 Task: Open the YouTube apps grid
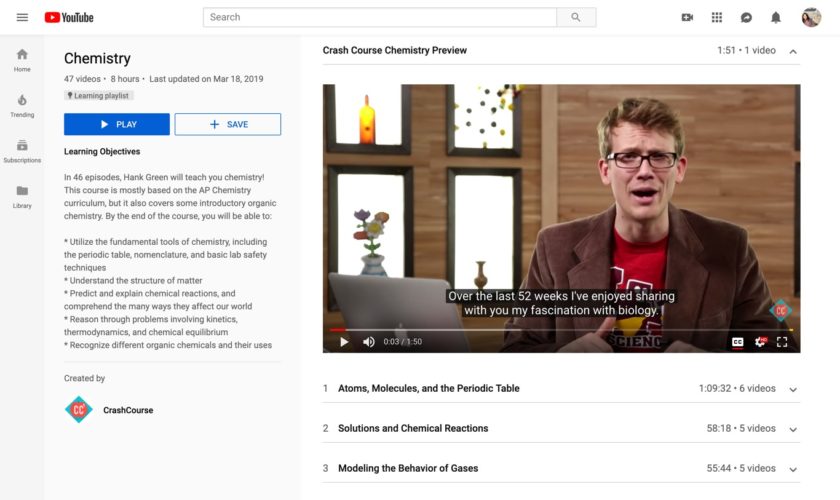(x=716, y=17)
